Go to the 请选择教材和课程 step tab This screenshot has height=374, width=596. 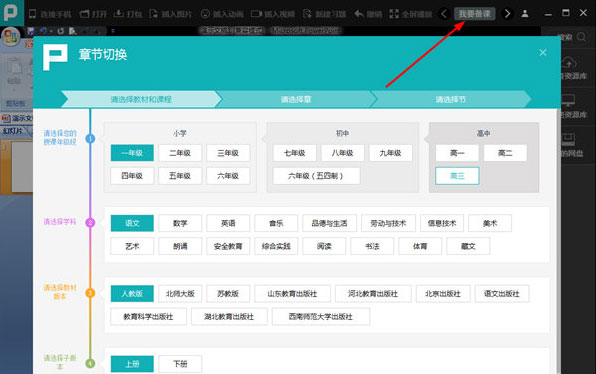point(141,99)
